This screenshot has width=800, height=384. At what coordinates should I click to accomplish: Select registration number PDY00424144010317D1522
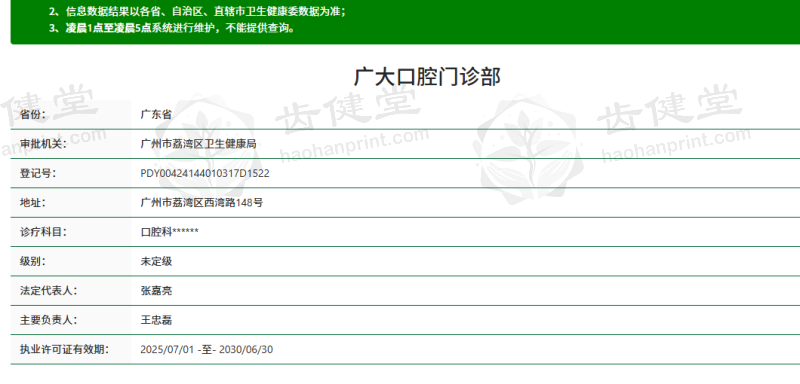coord(205,173)
